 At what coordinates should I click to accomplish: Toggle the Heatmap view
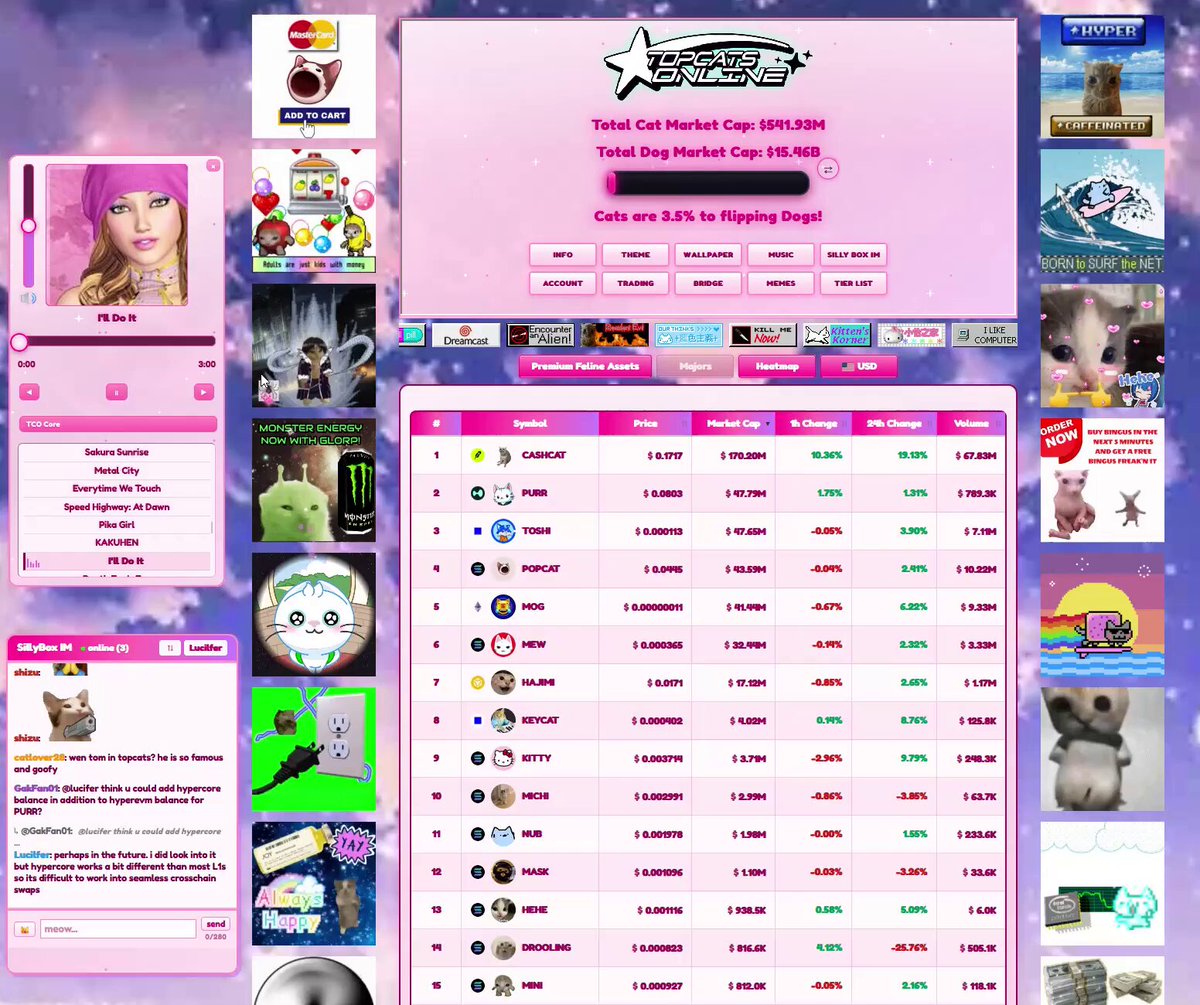(777, 367)
